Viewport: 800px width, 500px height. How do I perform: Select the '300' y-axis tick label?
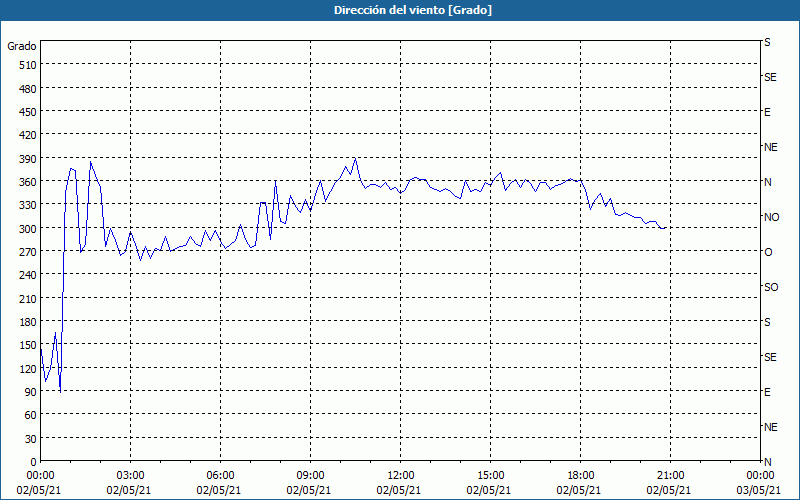point(28,229)
